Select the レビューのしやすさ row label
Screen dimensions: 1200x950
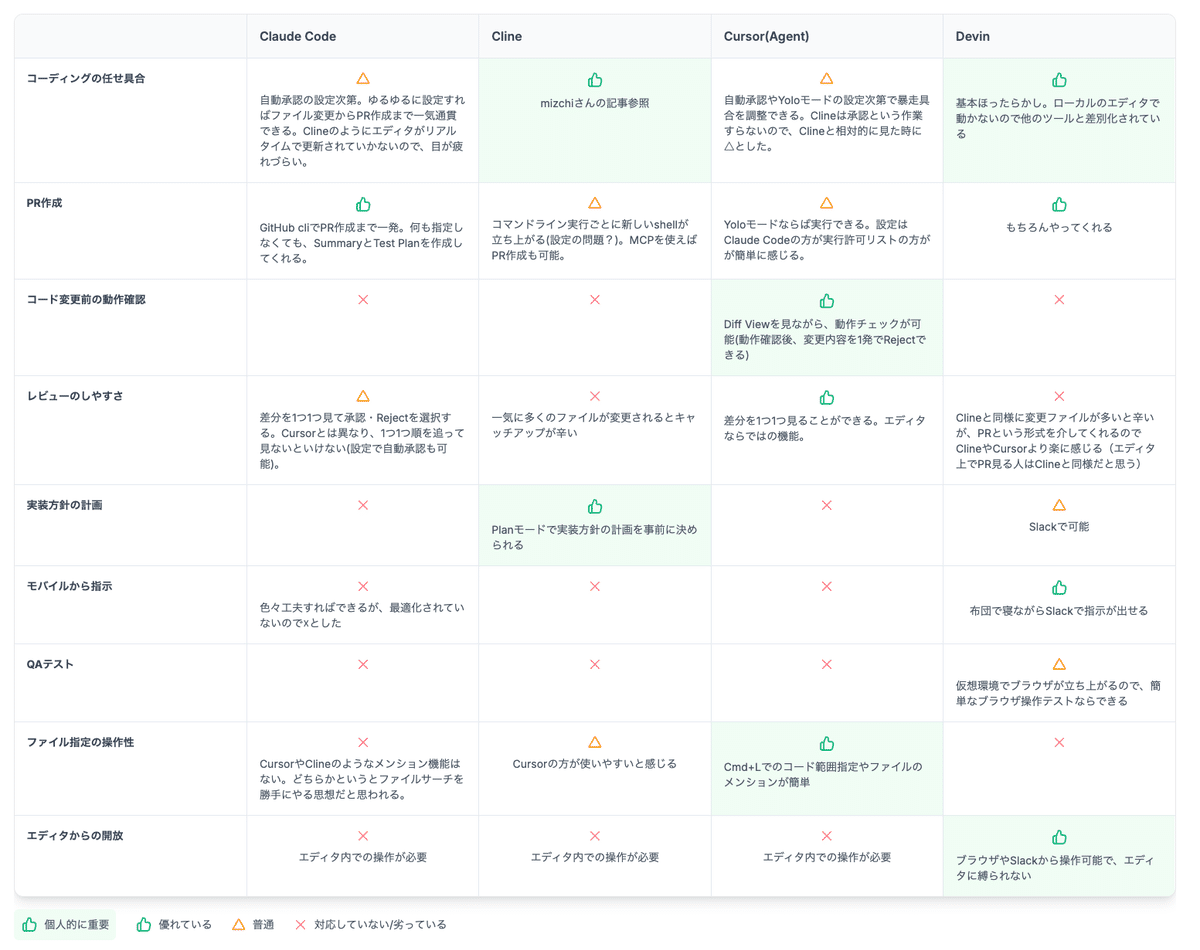click(x=73, y=395)
